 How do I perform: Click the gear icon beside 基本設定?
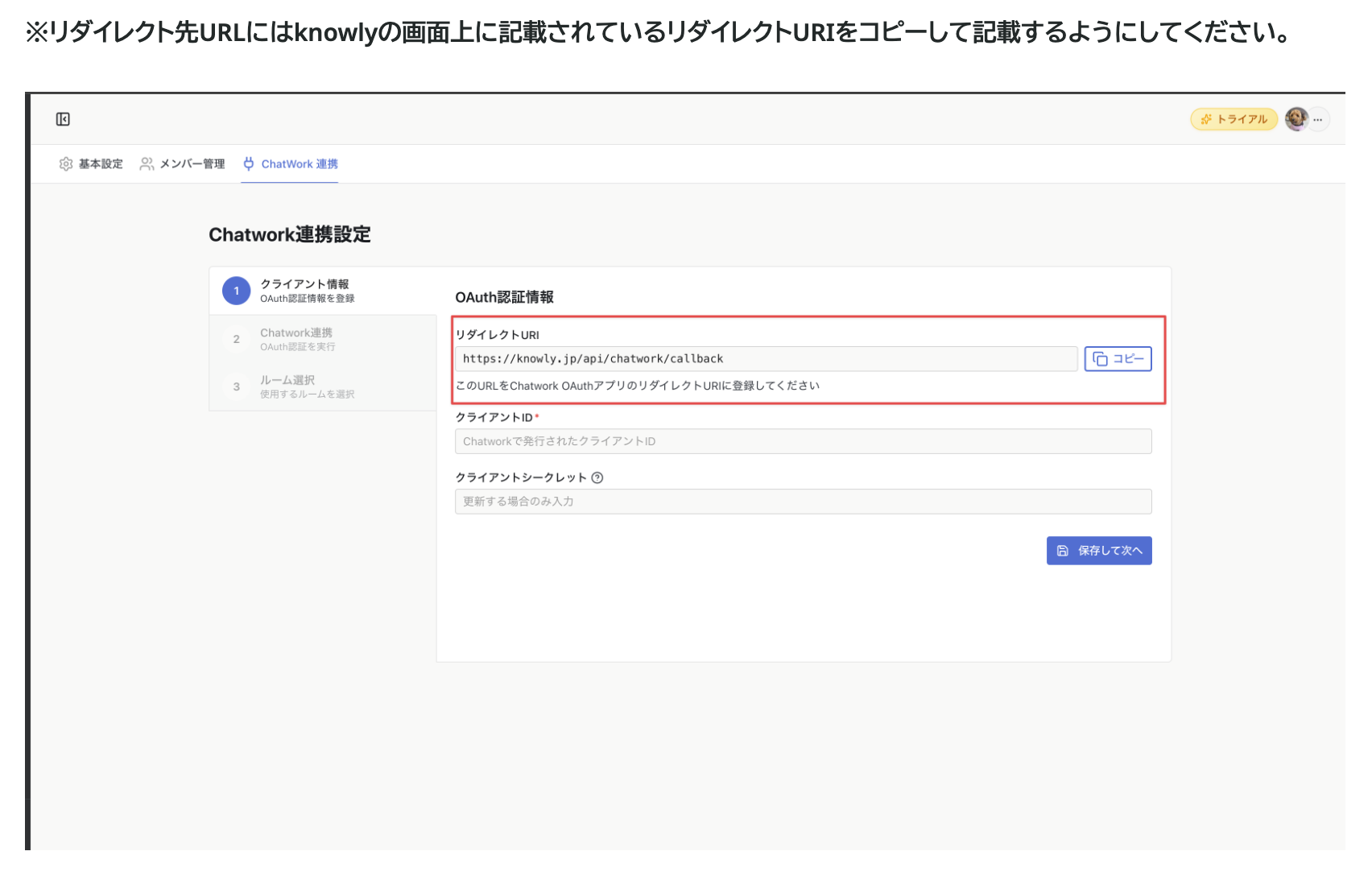click(x=66, y=163)
